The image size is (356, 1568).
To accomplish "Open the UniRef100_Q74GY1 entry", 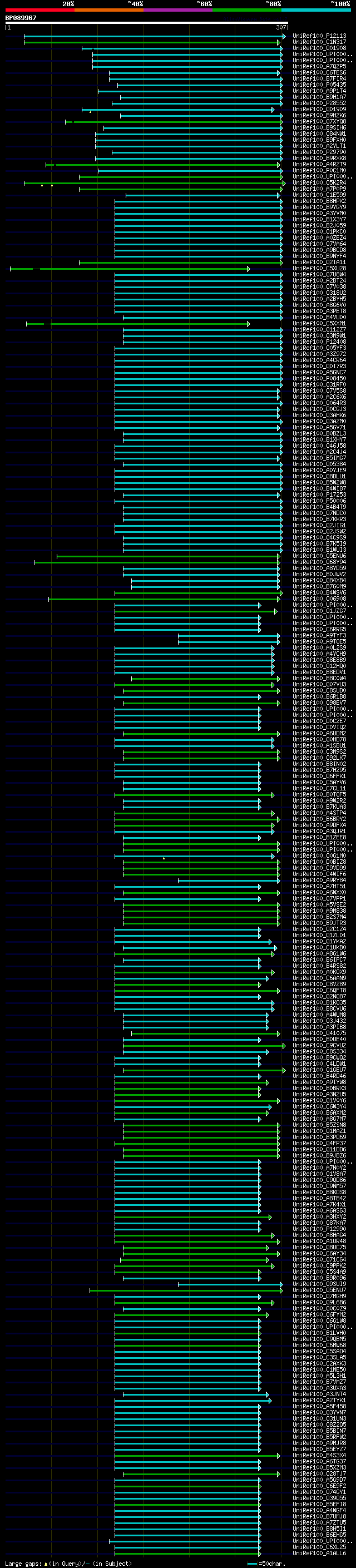I will click(x=319, y=1492).
